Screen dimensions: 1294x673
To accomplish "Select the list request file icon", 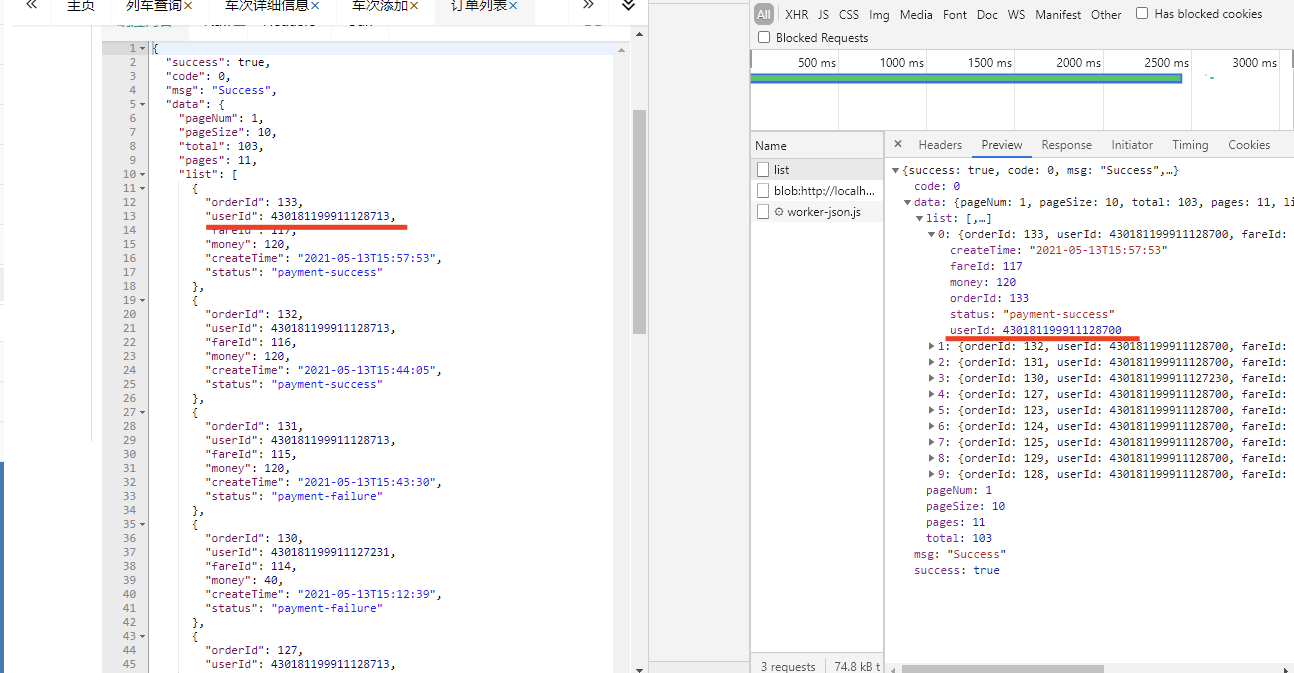I will (x=763, y=170).
